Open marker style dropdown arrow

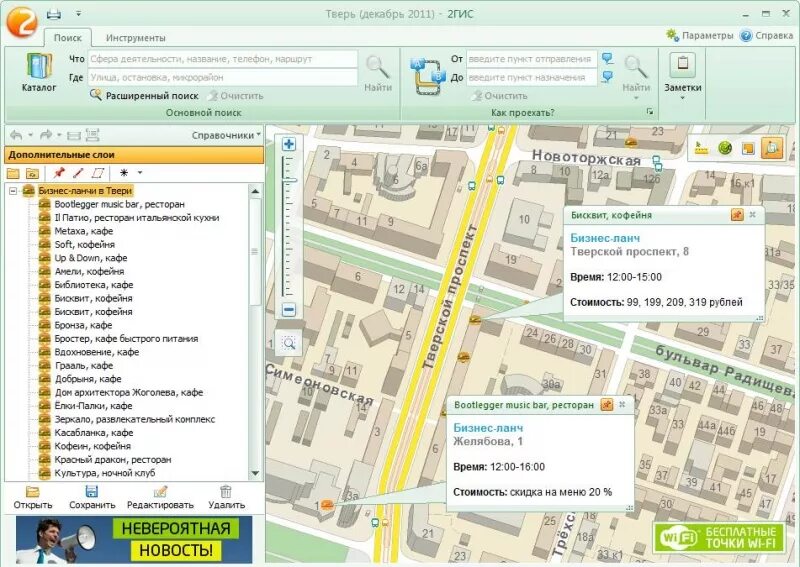140,173
